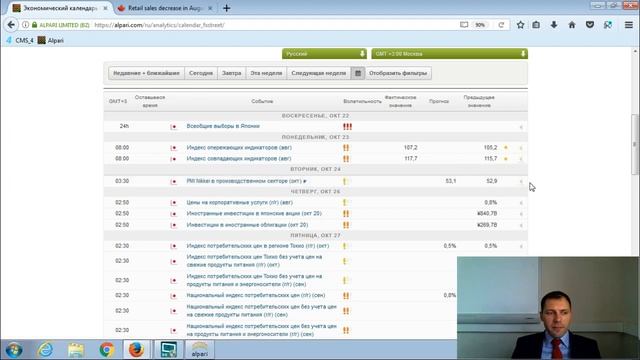This screenshot has height=360, width=640.
Task: Open the Firefox hamburger menu
Action: (x=629, y=25)
